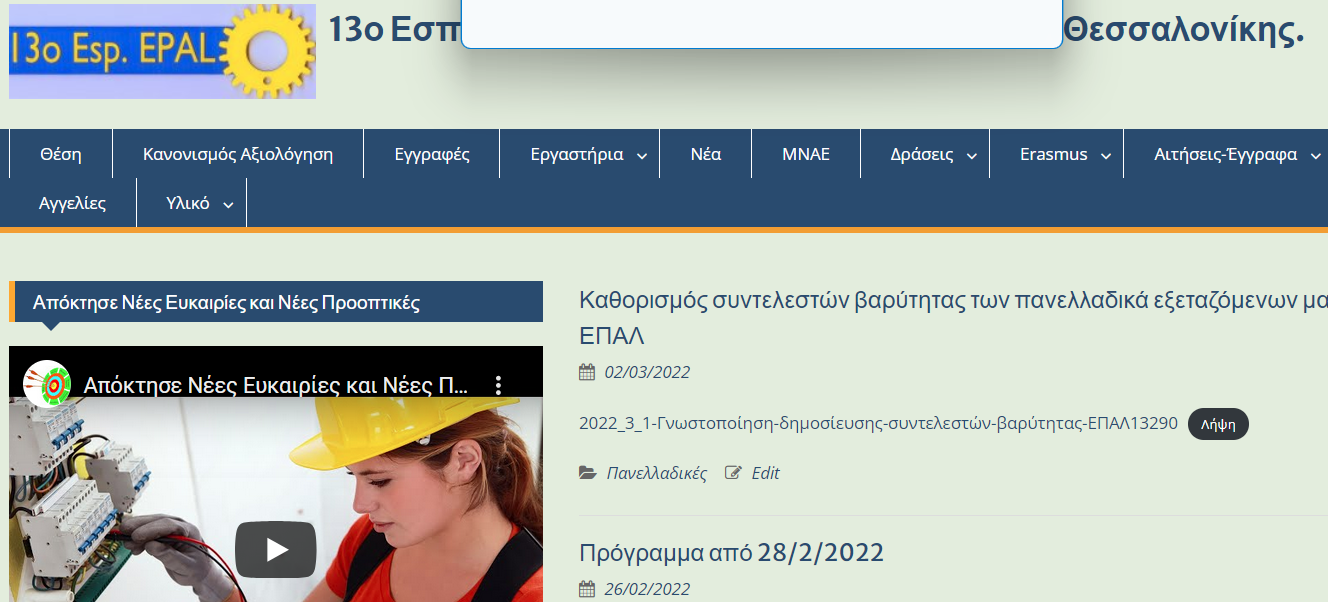Expand the Εργαστήρια submenu arrow

tap(642, 155)
